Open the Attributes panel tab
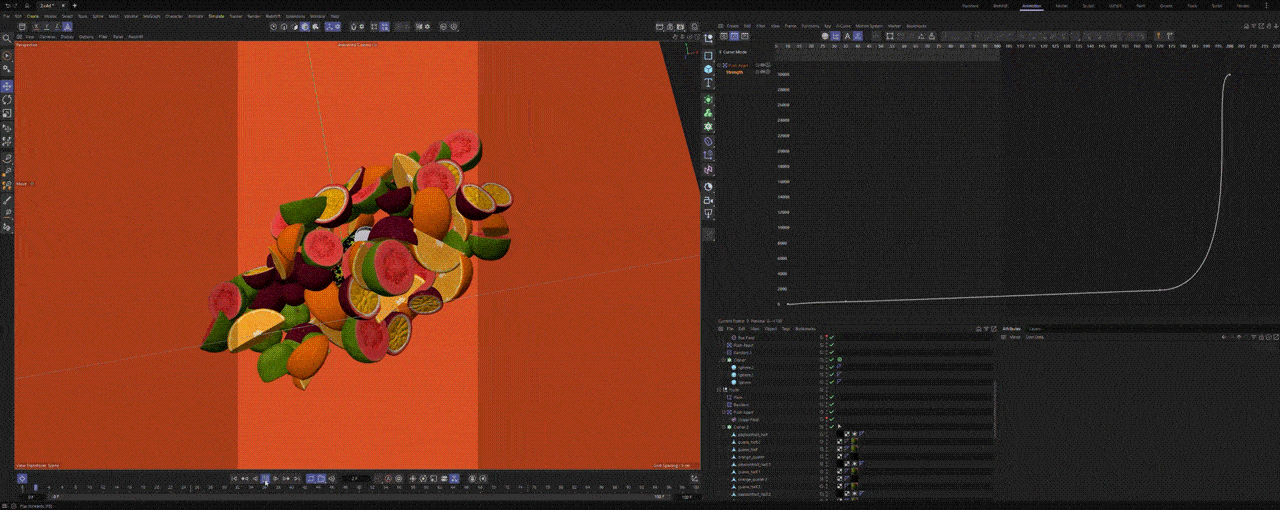The height and width of the screenshot is (510, 1280). pyautogui.click(x=1012, y=328)
